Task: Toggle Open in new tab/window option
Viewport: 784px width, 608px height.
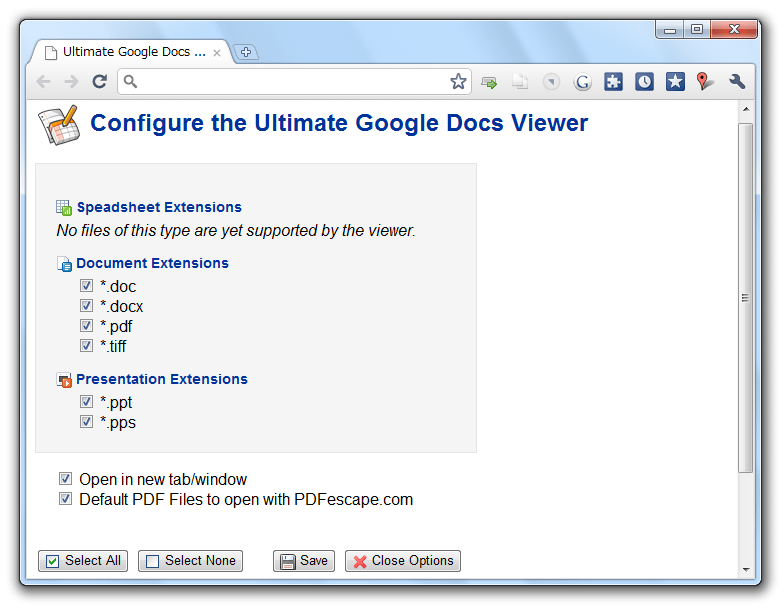Action: (x=66, y=478)
